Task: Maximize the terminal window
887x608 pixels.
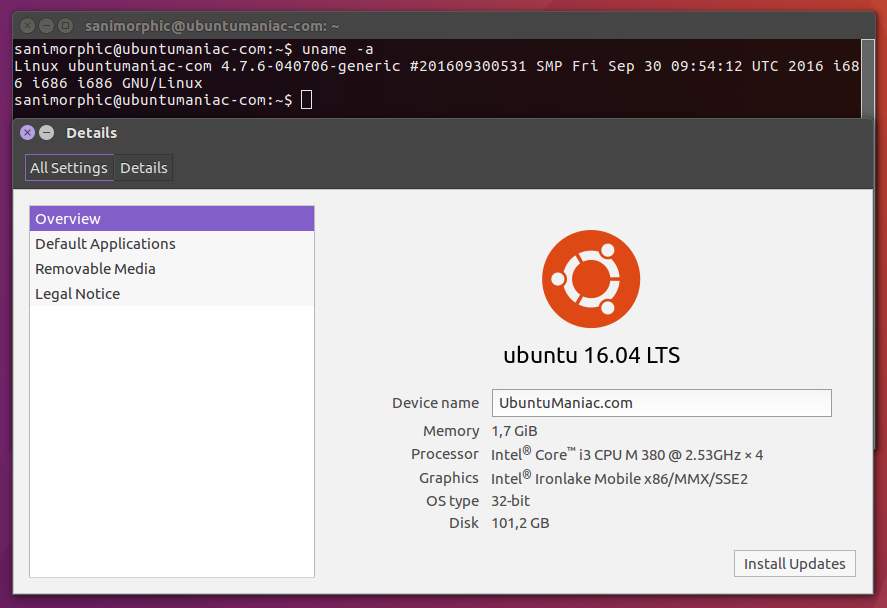Action: click(x=66, y=25)
